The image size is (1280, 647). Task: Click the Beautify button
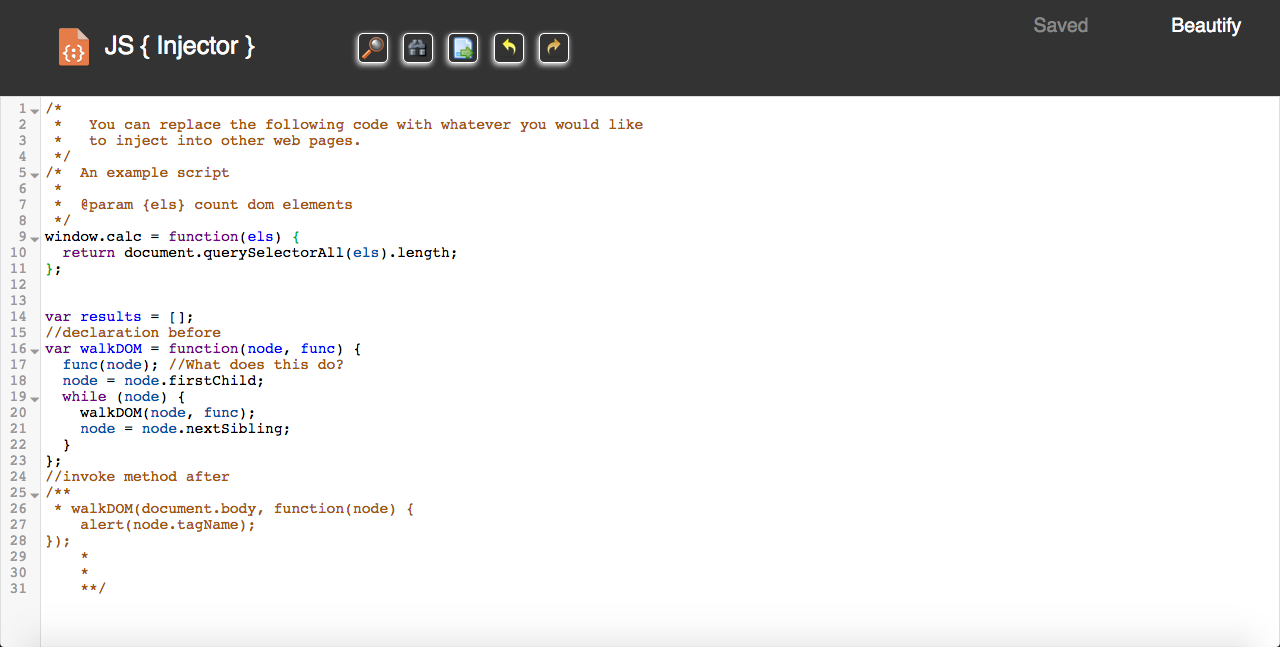tap(1206, 26)
